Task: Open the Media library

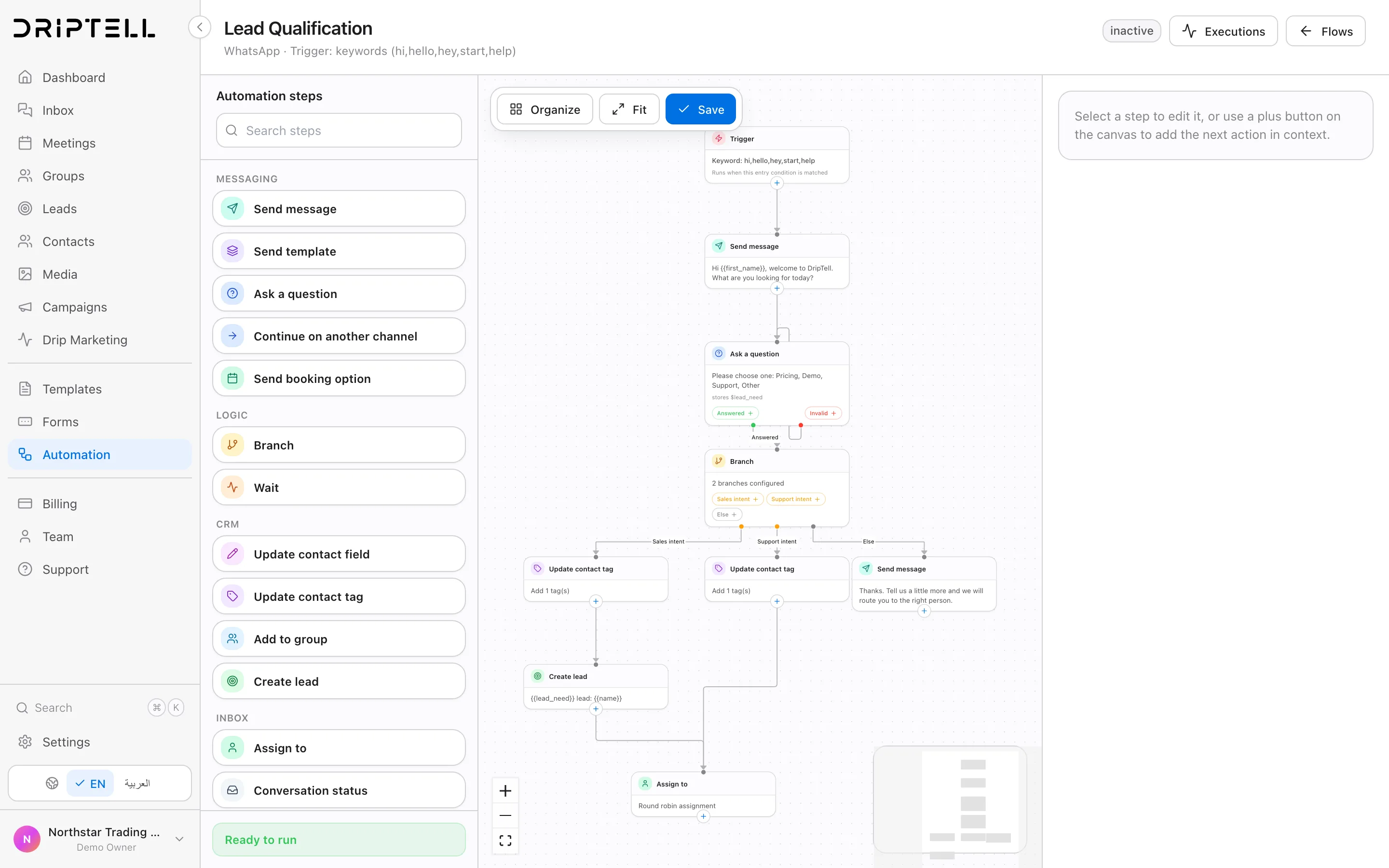Action: pos(99,274)
